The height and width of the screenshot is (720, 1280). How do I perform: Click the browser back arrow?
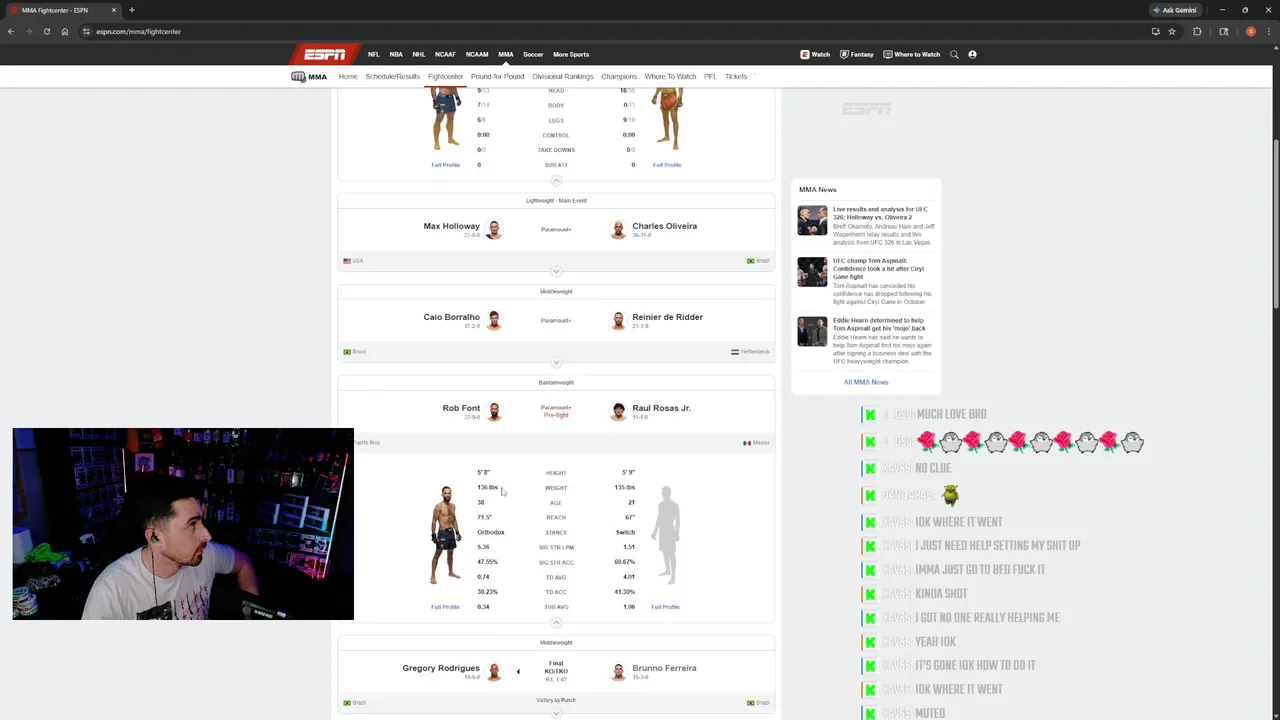(x=11, y=31)
